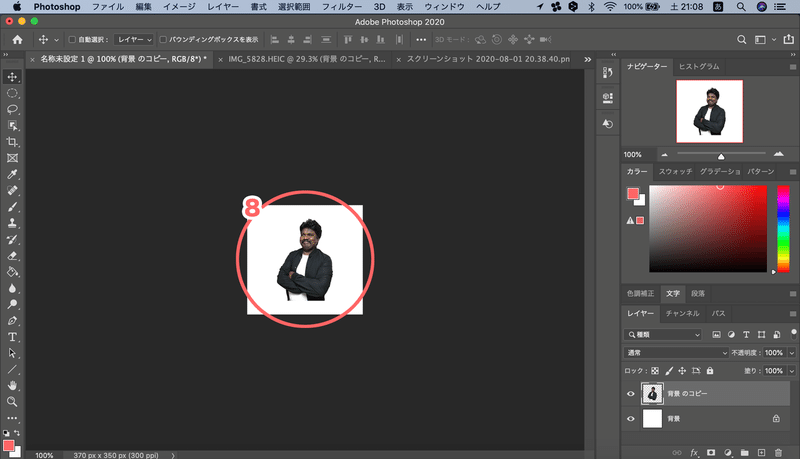Switch to the スウォッチ tab
Viewport: 800px width, 459px height.
pos(675,171)
